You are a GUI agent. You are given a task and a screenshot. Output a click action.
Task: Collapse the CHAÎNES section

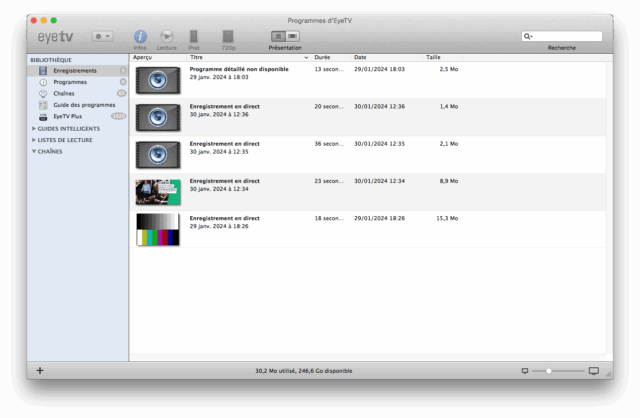tap(34, 151)
